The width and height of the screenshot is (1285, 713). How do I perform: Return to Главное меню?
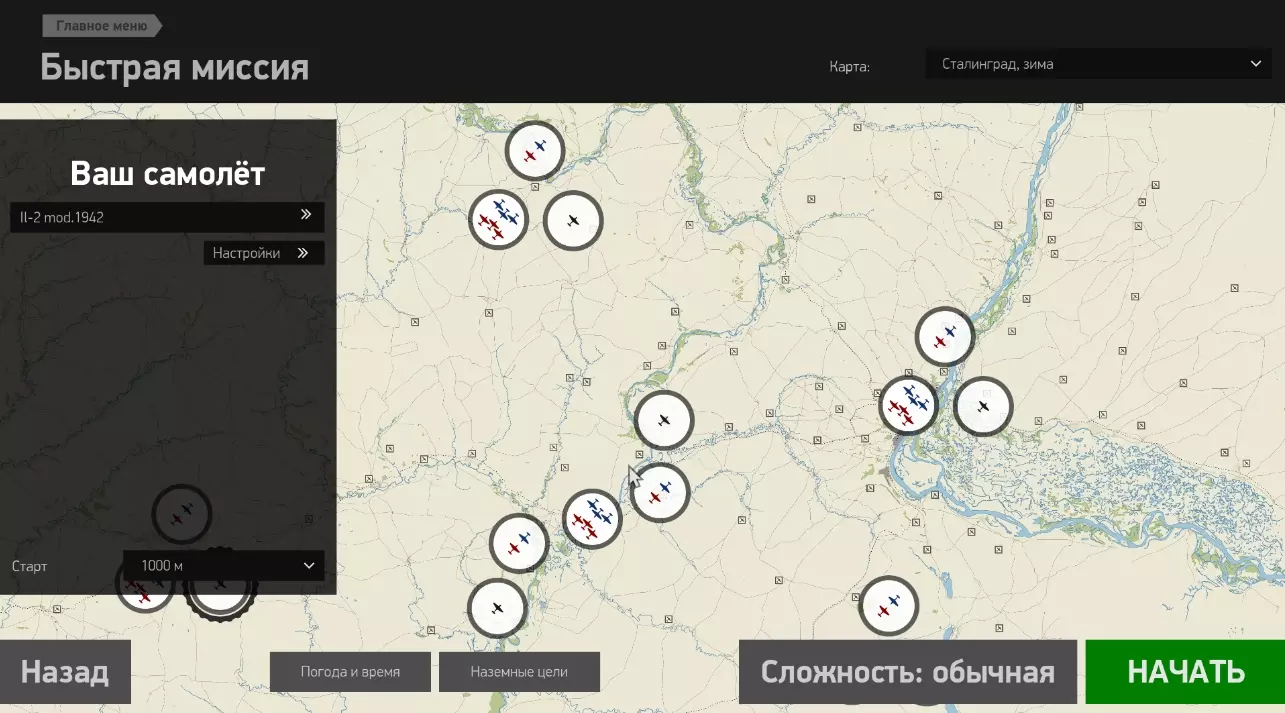[x=102, y=26]
